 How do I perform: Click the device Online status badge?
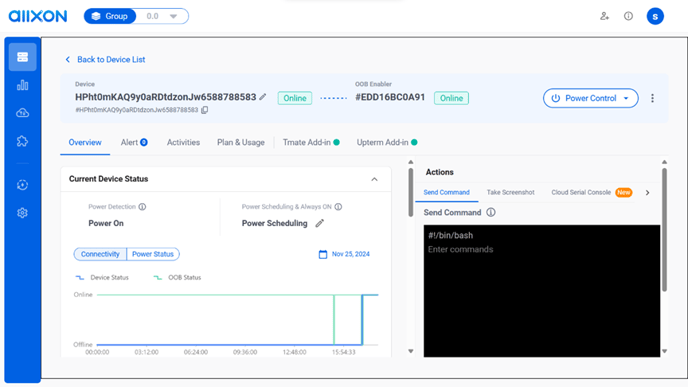[x=295, y=98]
